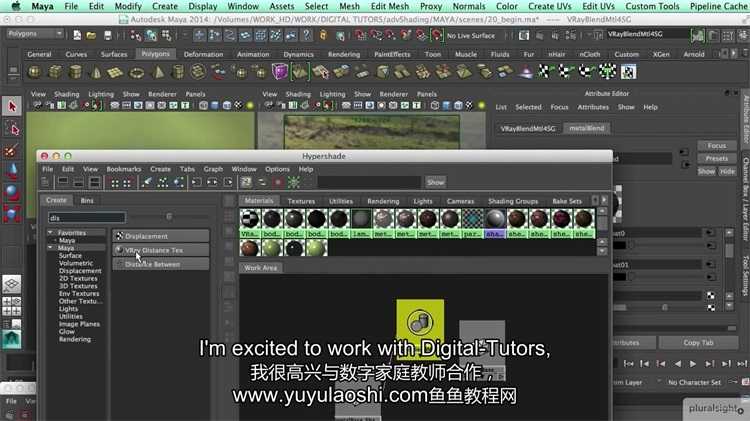Switch to the Textures tab in Hypershade

click(301, 201)
